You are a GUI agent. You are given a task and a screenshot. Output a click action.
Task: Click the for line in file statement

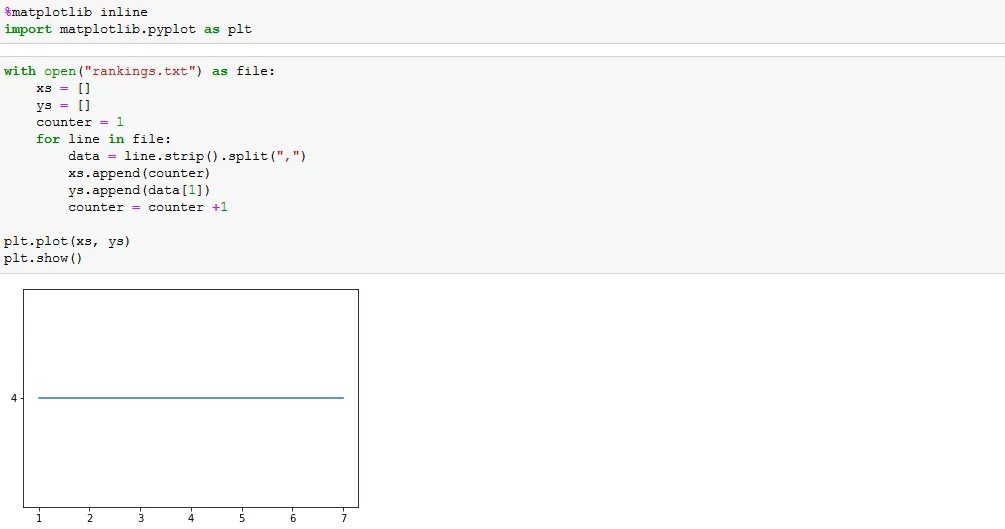103,139
